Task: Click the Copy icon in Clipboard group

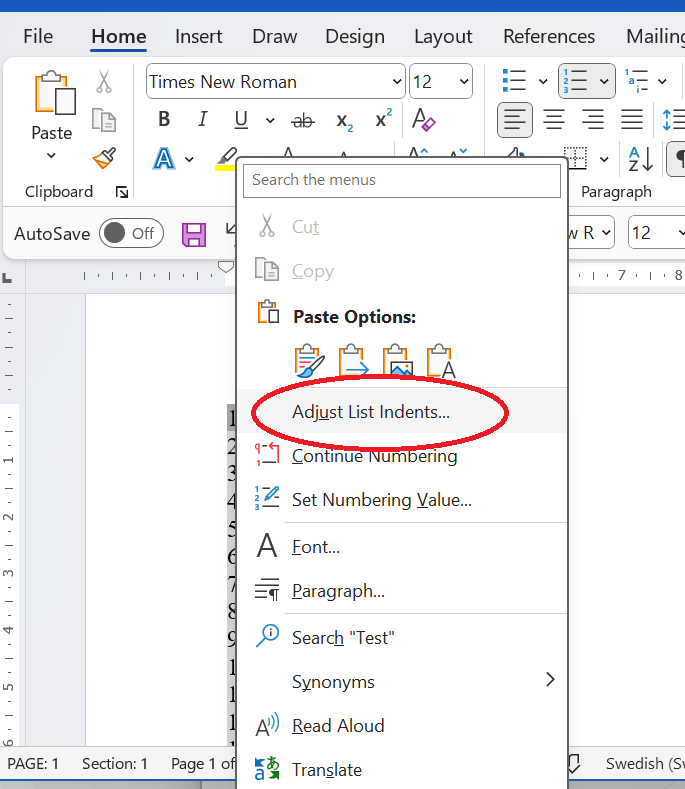Action: 104,120
